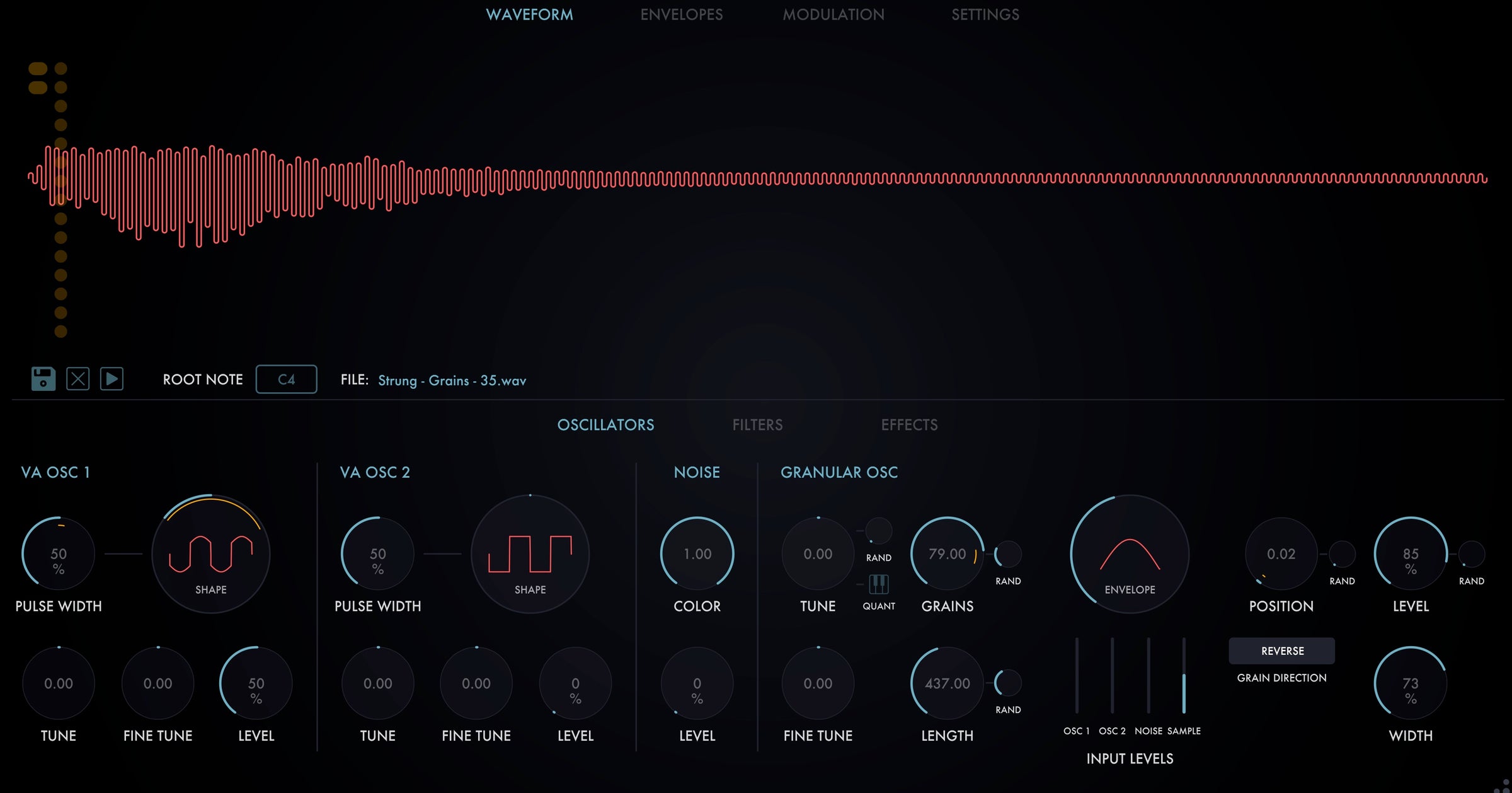Viewport: 1512px width, 793px height.
Task: Click the granular TUNE knob
Action: tap(818, 554)
